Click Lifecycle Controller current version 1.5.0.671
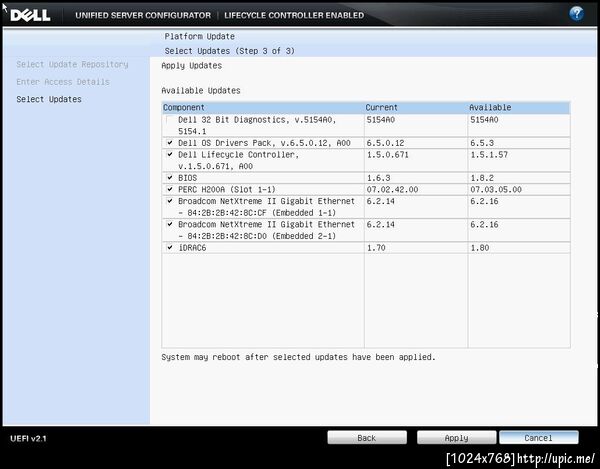Viewport: 600px width, 469px height. tap(388, 155)
